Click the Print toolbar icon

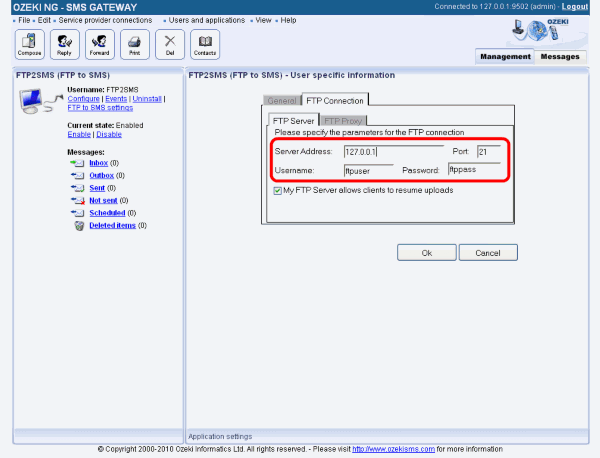point(135,44)
